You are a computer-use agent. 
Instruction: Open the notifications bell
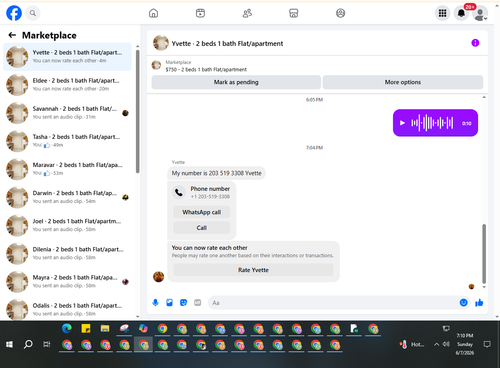tap(461, 13)
